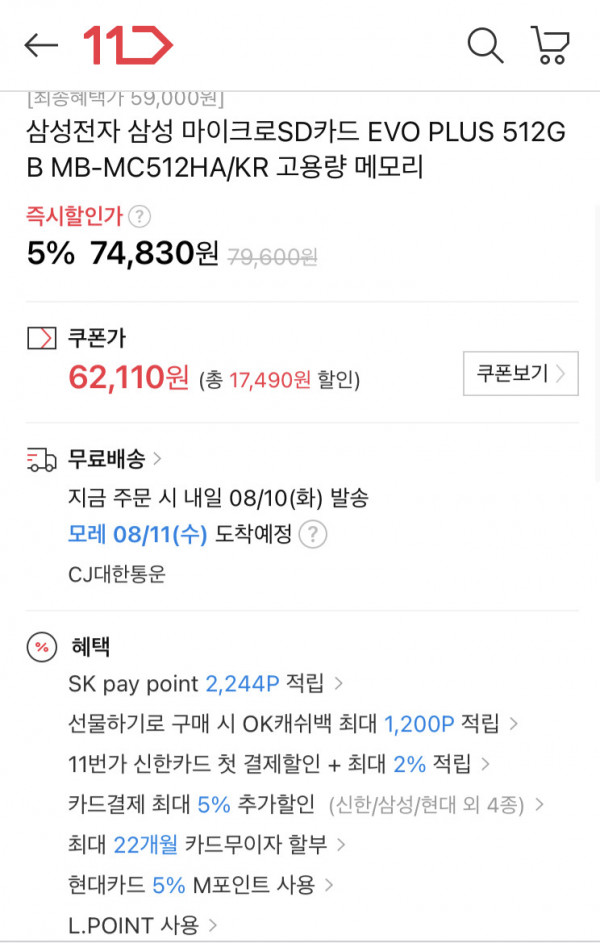Open 현대카드 5% M포인트 사용 details
Screen dimensions: 600x943
coord(200,885)
